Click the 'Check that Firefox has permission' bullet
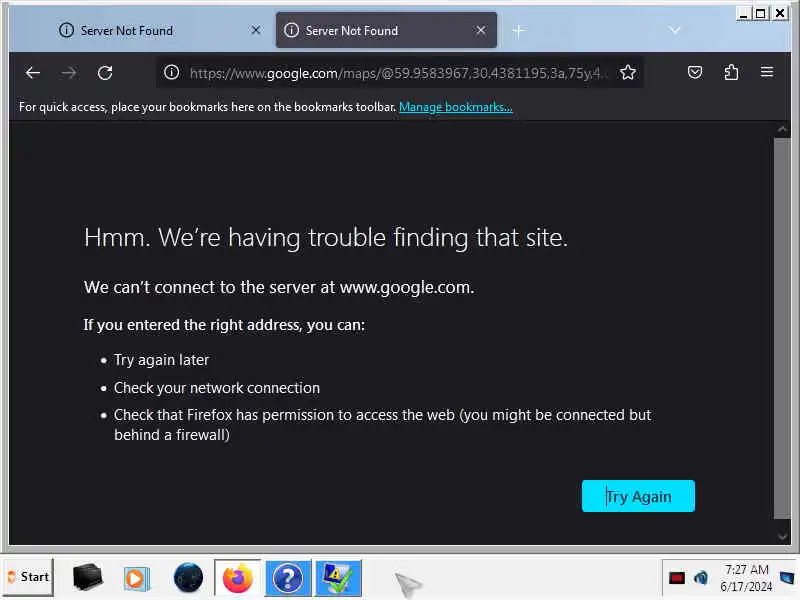Viewport: 800px width, 600px height. click(383, 424)
